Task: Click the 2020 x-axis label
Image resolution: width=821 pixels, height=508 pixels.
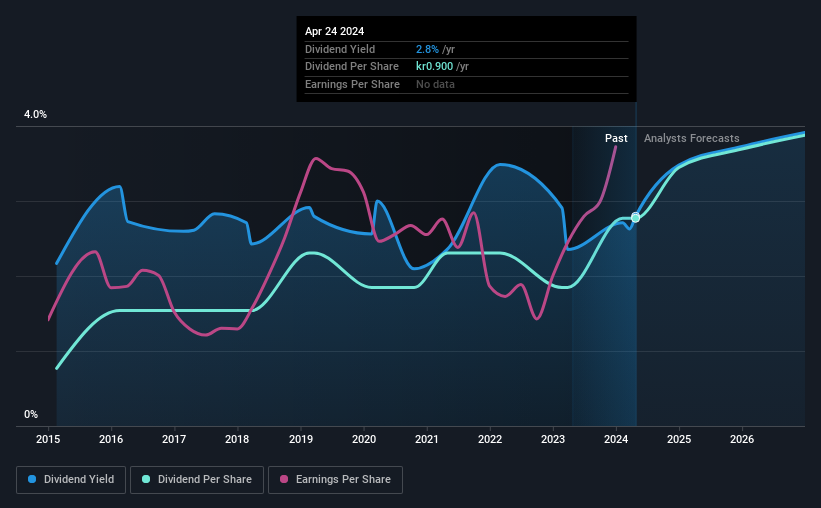Action: click(x=364, y=439)
